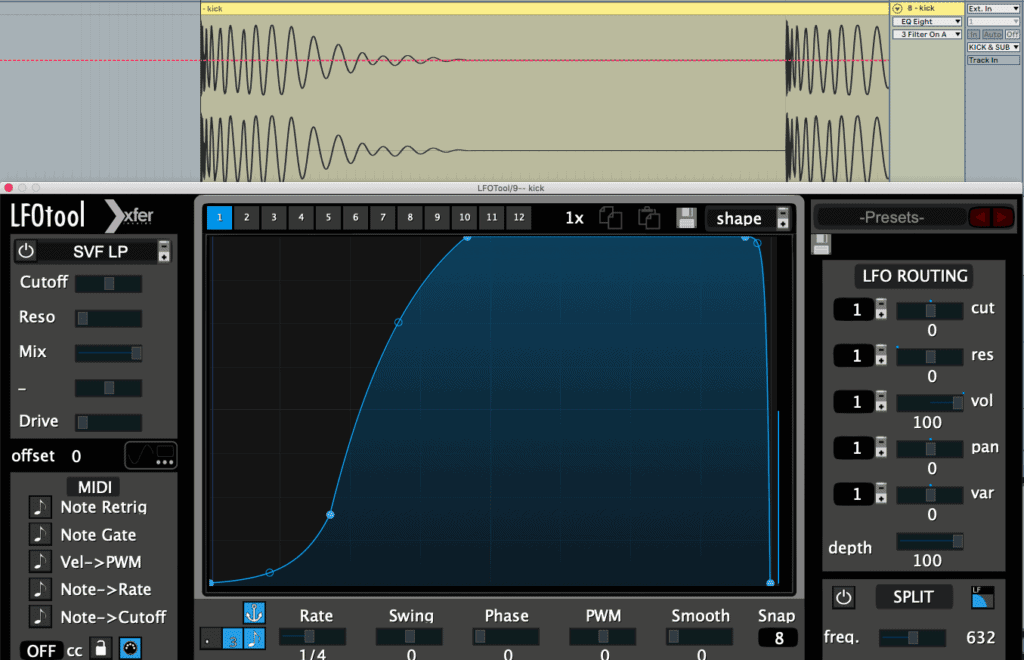
Task: Toggle the SPLIT section power button
Action: [x=843, y=596]
